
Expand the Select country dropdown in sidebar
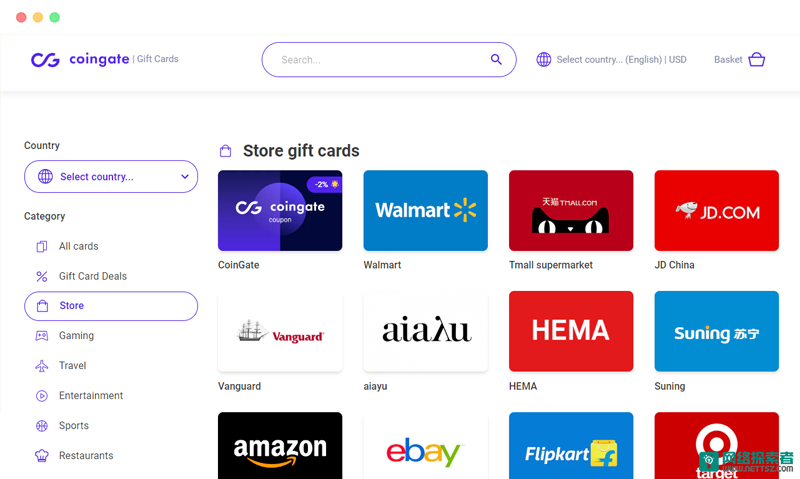[x=111, y=177]
